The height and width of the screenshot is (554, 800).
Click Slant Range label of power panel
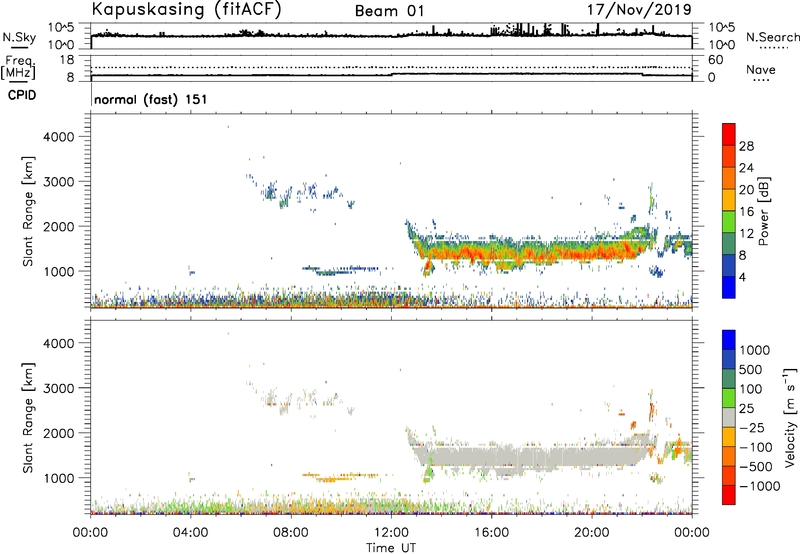(28, 212)
